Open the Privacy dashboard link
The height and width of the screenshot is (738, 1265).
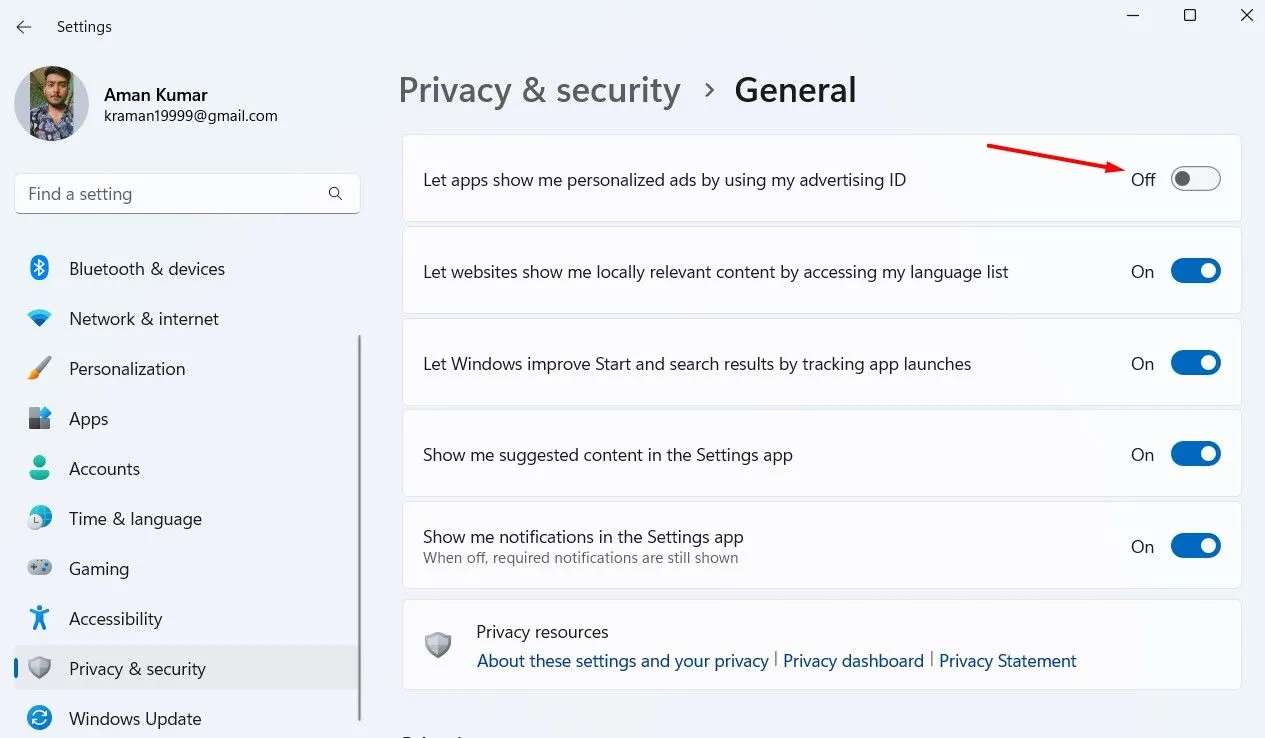pyautogui.click(x=853, y=661)
